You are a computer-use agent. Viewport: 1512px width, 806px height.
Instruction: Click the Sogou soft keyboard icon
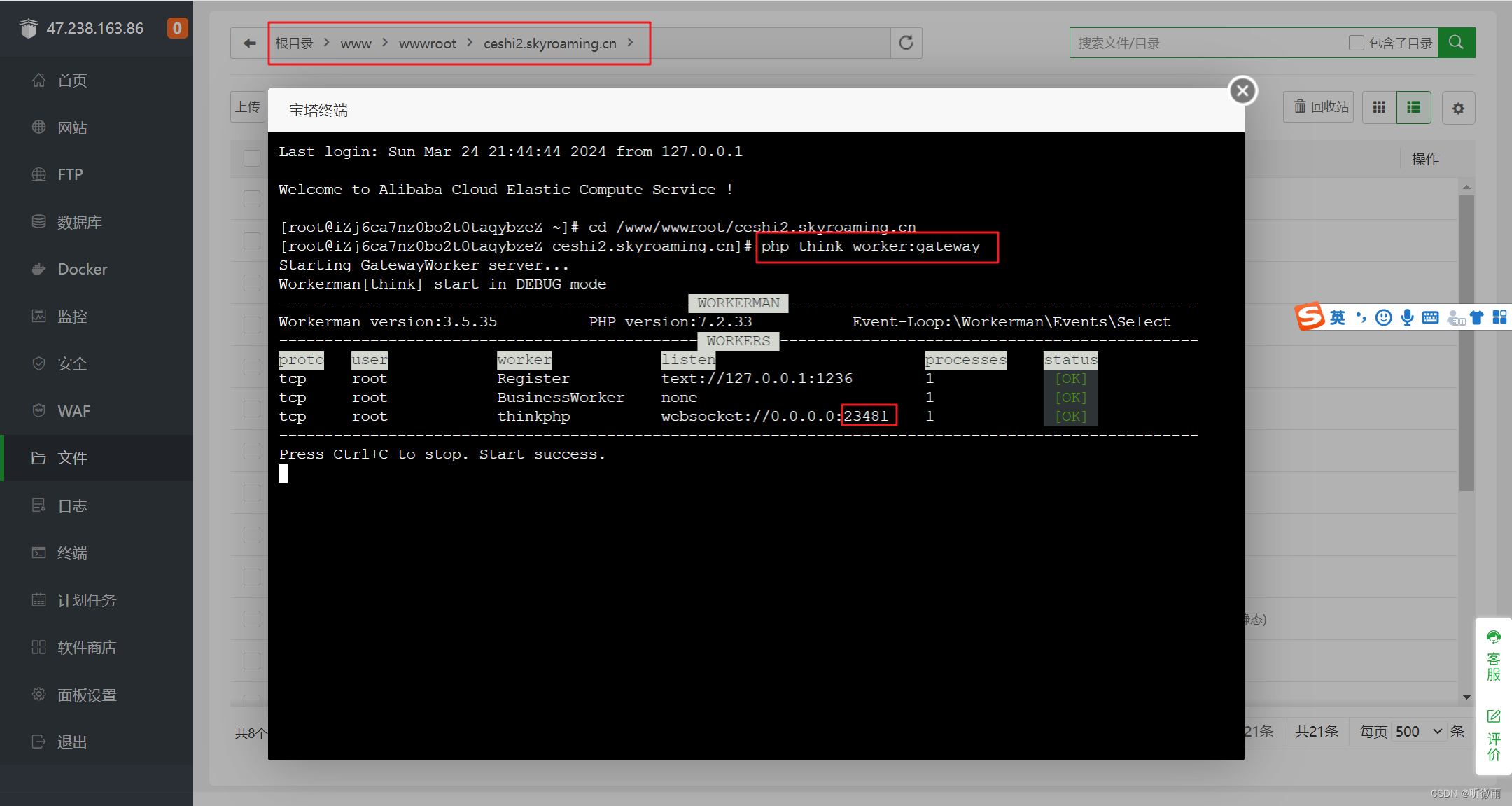[x=1430, y=318]
